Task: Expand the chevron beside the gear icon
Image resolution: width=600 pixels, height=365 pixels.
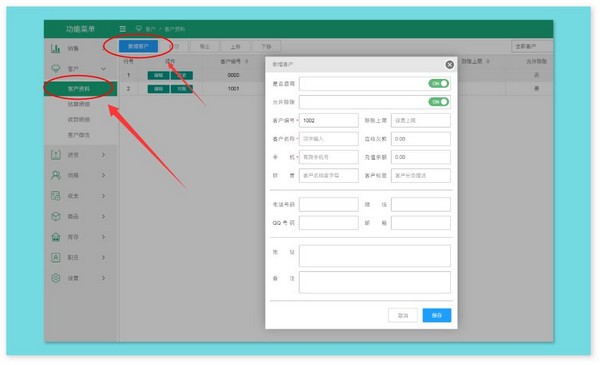Action: pyautogui.click(x=103, y=278)
